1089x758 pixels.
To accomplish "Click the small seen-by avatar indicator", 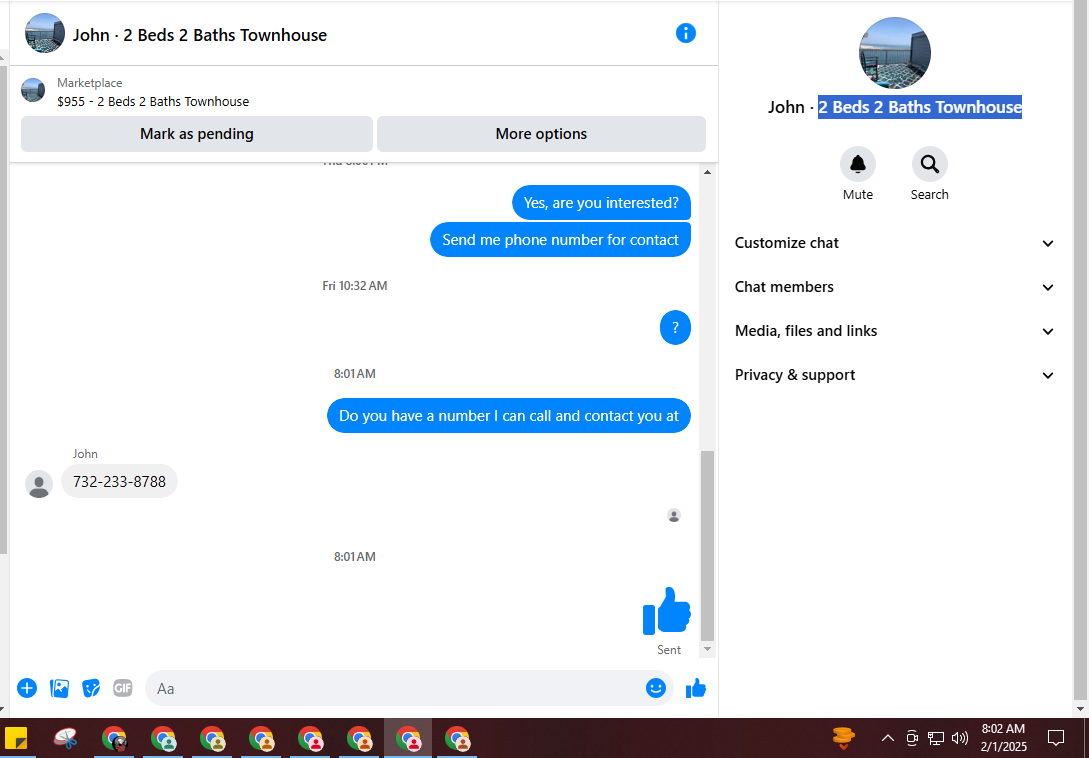I will click(674, 516).
